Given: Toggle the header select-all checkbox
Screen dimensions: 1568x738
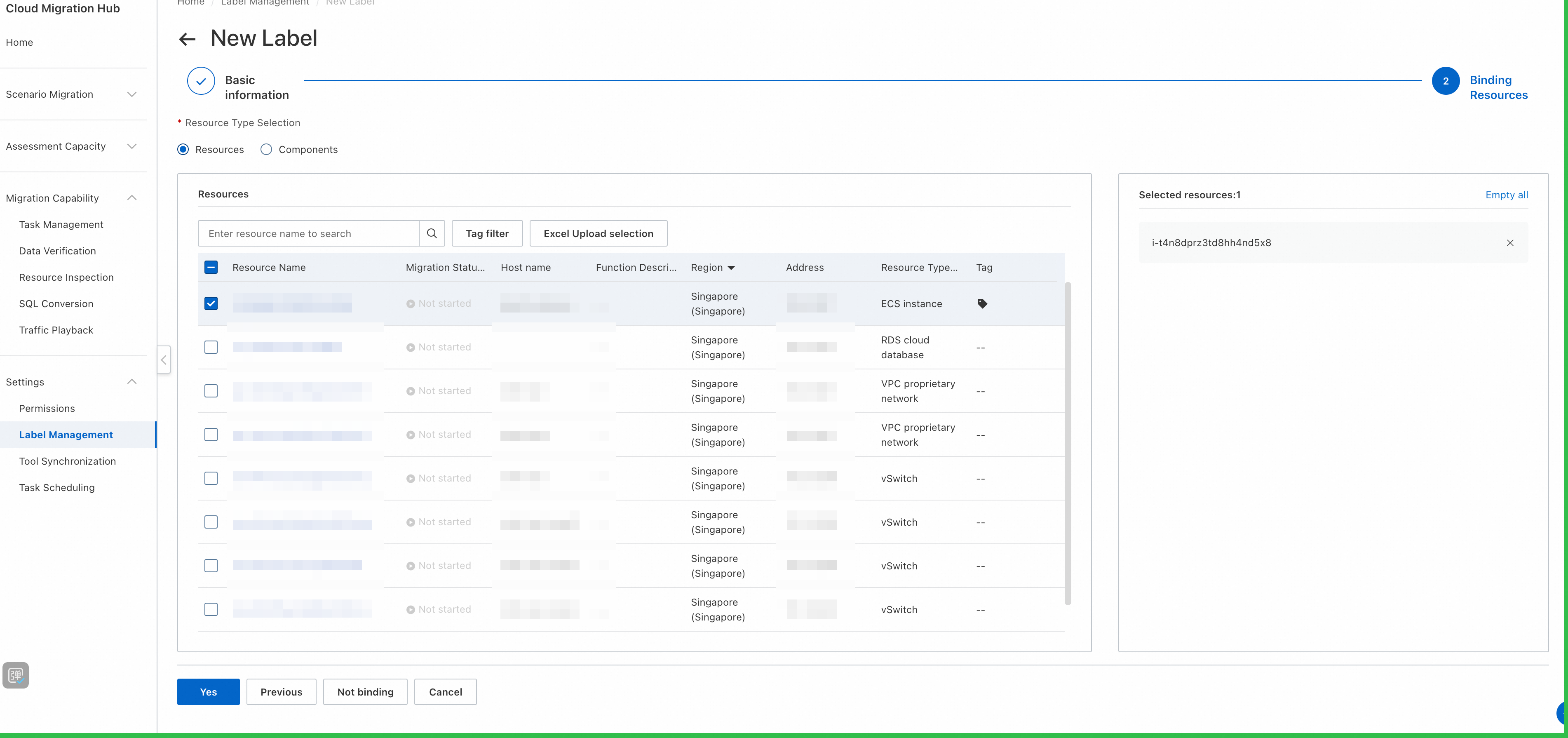Looking at the screenshot, I should click(x=211, y=267).
